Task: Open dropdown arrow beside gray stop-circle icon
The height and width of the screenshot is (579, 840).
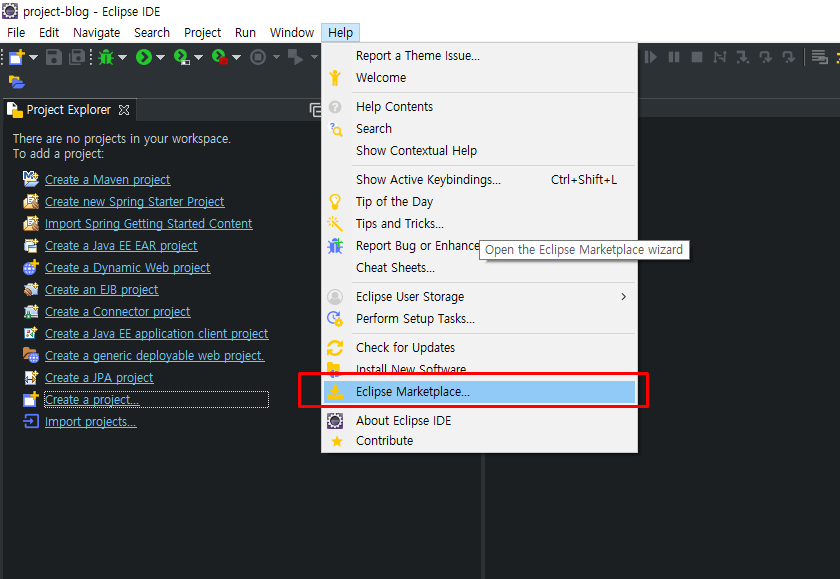Action: pos(276,57)
